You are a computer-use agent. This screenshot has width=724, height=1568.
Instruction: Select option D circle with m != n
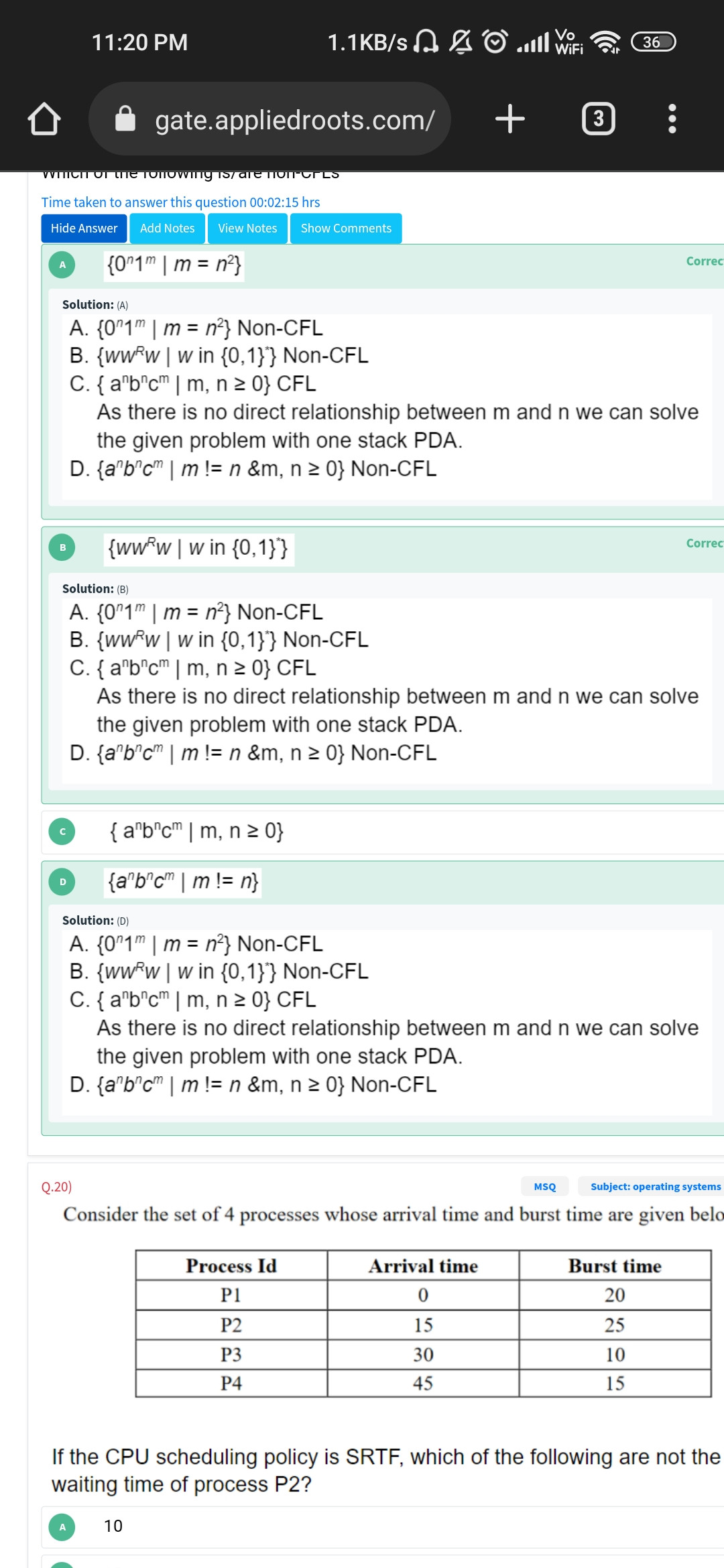[62, 882]
